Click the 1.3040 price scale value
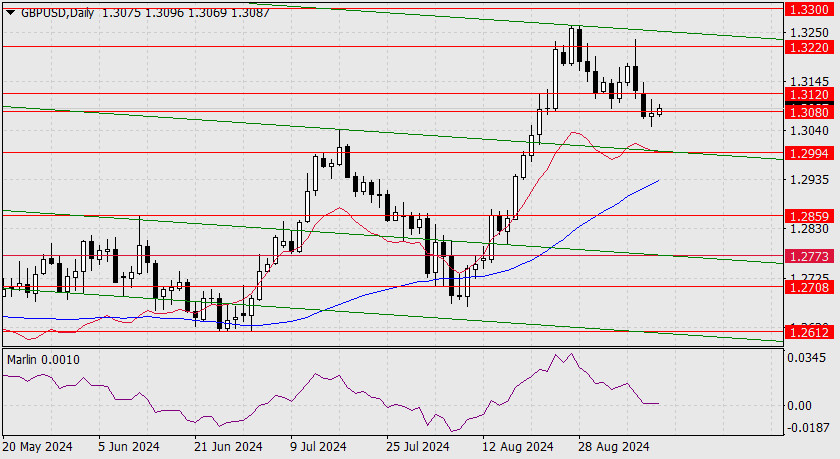 point(809,131)
